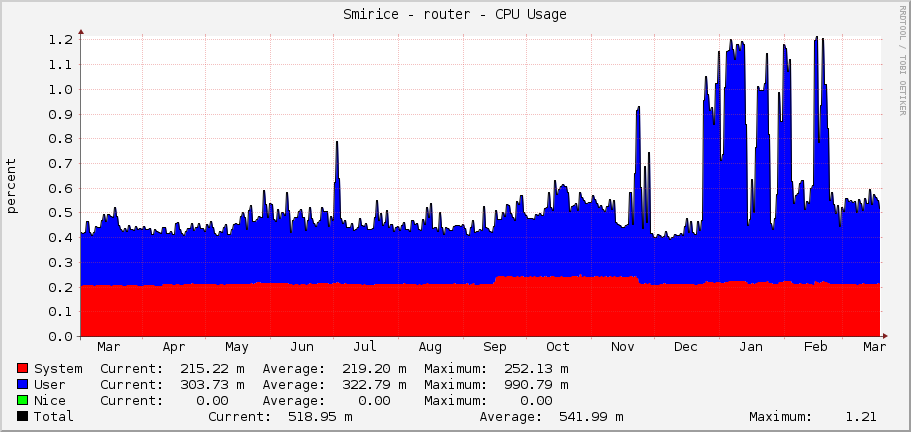Click the 'Mar' label beside 'Apr'
Screen dimensions: 911x432
[109, 347]
